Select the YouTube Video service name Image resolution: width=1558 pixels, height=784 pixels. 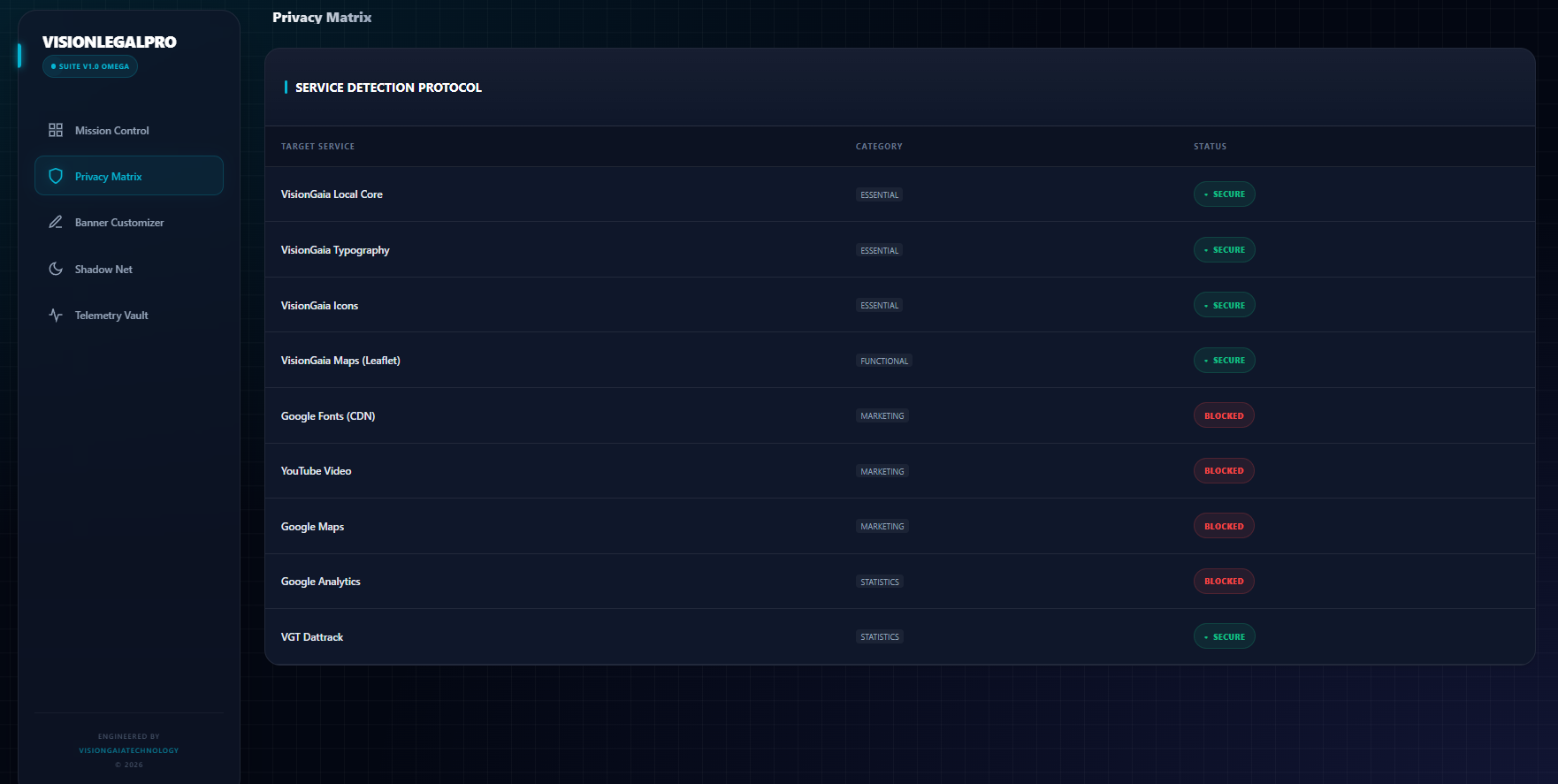pos(316,471)
